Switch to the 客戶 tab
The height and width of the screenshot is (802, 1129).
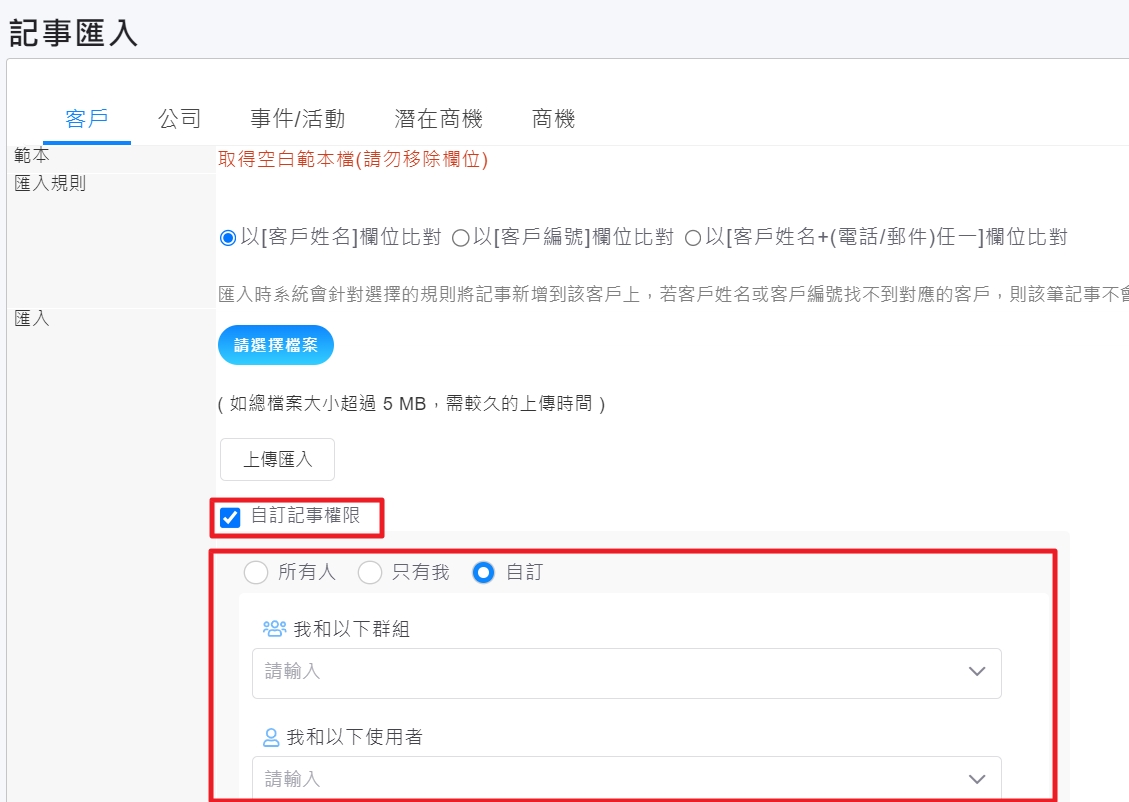87,119
